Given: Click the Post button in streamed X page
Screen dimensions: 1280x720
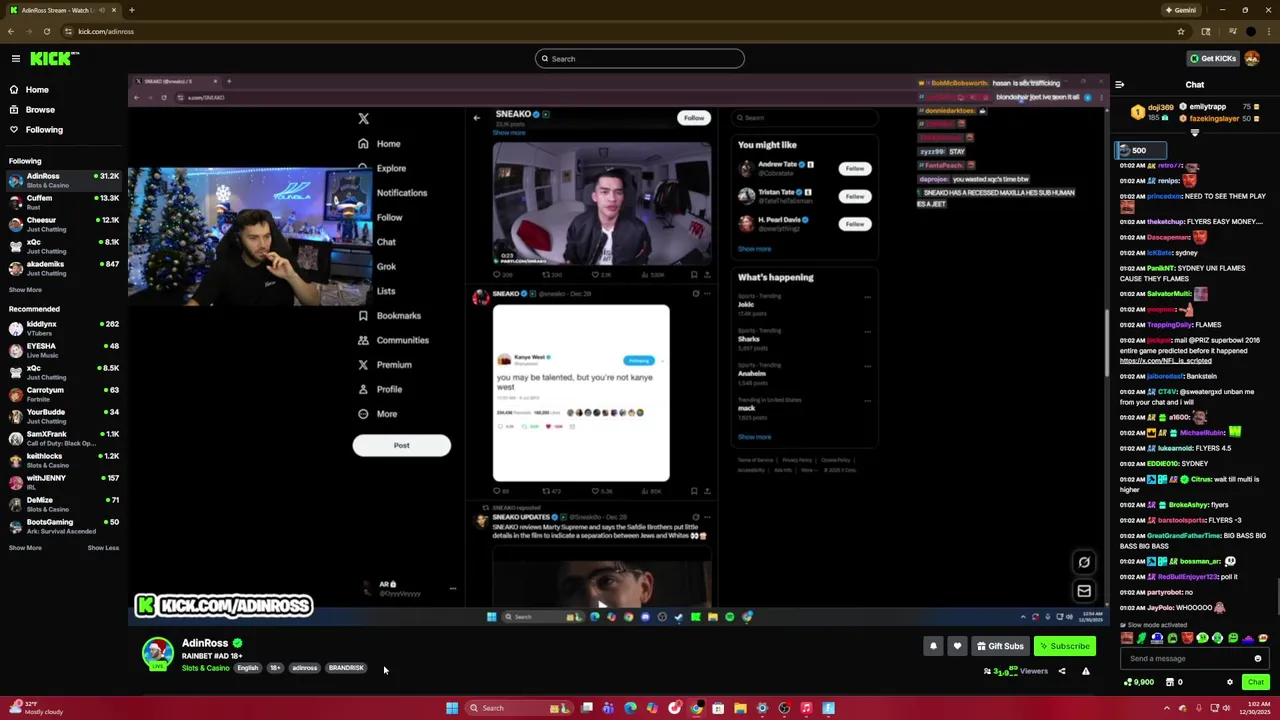Looking at the screenshot, I should pyautogui.click(x=401, y=445).
